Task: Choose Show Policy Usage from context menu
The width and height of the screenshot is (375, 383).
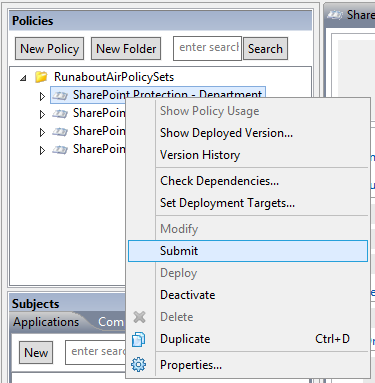Action: (248, 111)
